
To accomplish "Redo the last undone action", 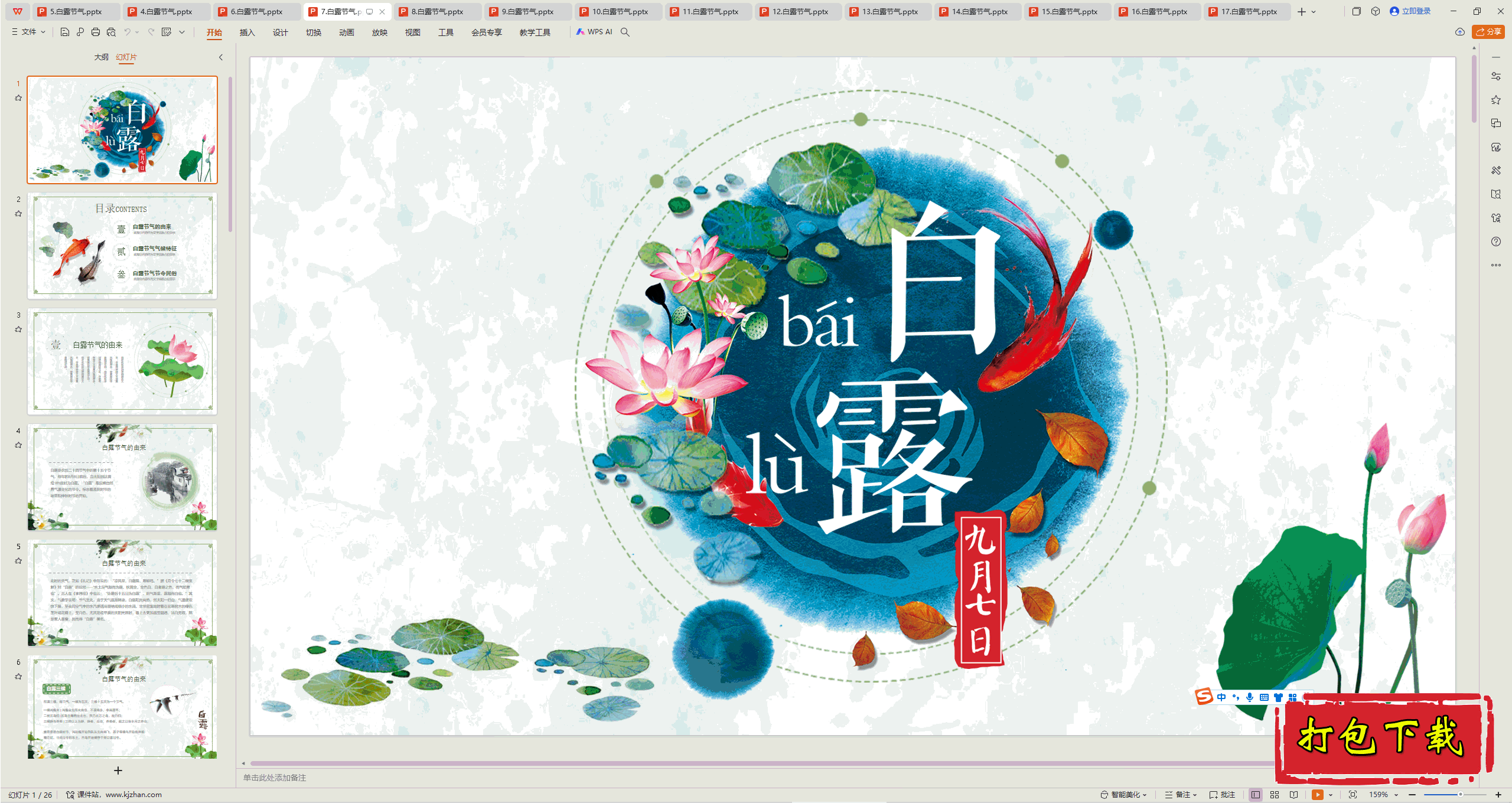I will (151, 32).
